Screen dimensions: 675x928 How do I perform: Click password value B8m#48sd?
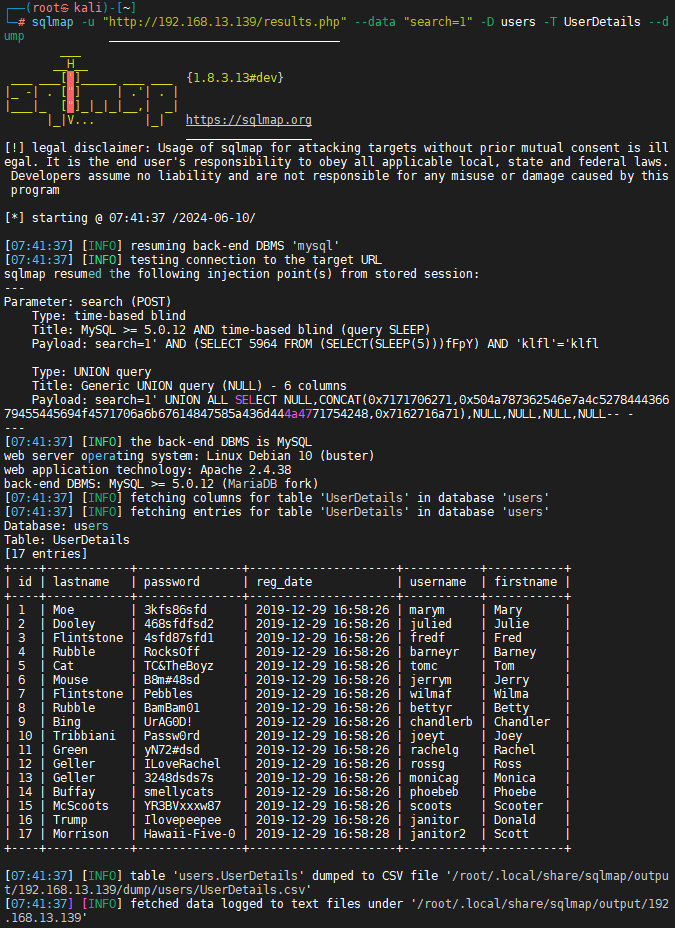click(172, 680)
